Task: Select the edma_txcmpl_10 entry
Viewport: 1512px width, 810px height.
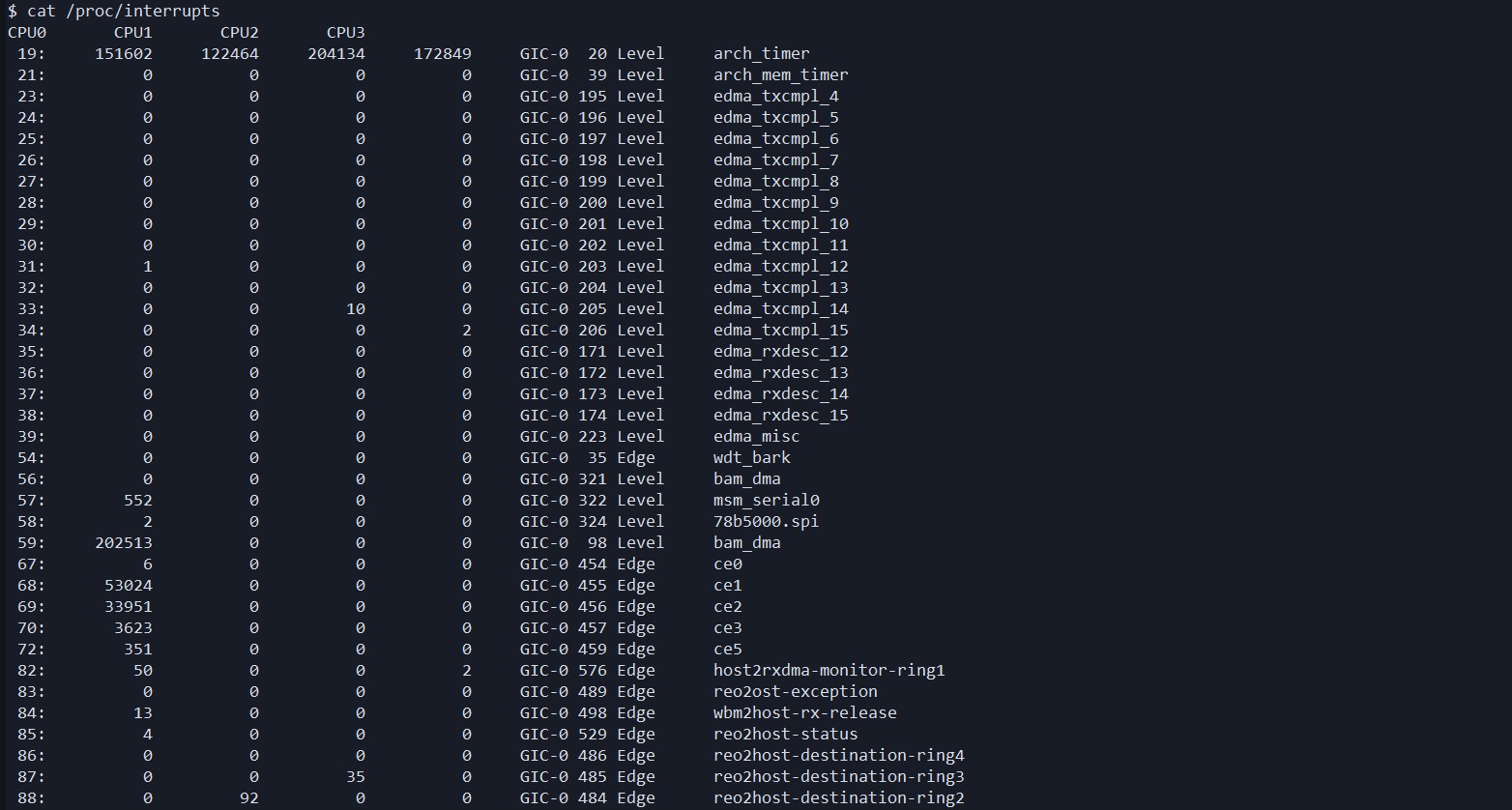Action: (x=781, y=224)
